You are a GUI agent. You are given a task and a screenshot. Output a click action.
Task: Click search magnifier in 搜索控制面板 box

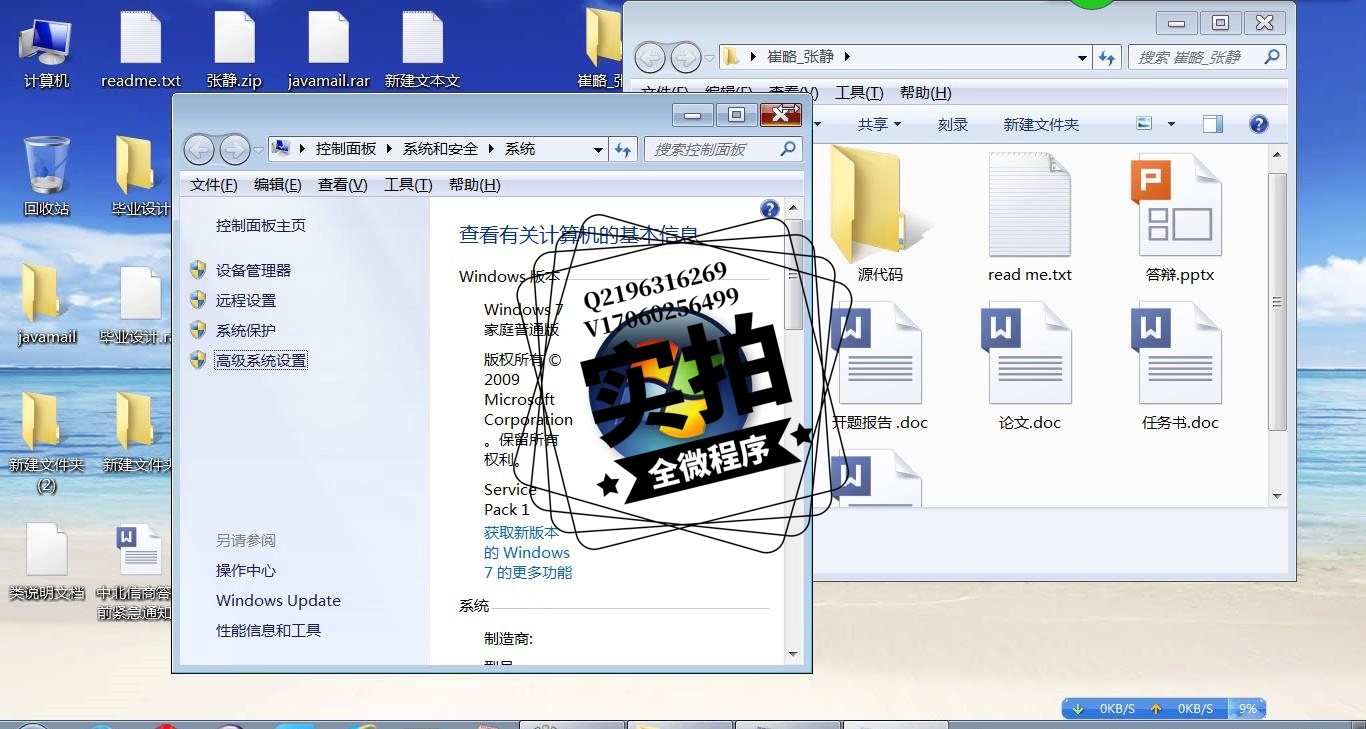[x=788, y=149]
